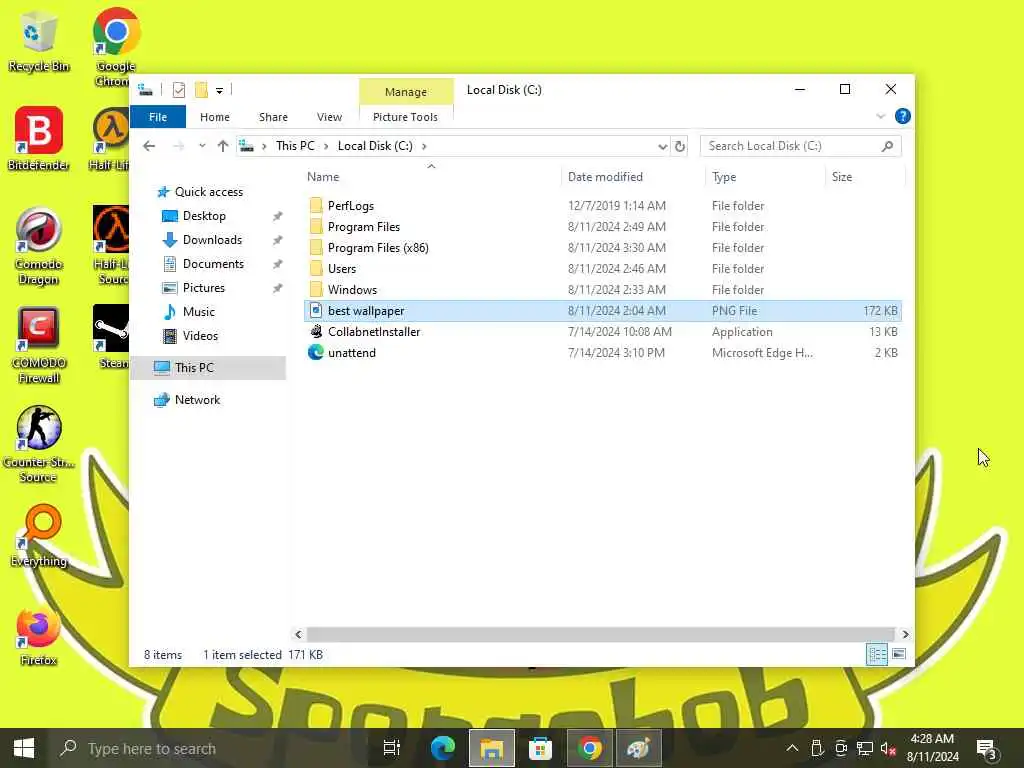Open Music in navigation pane
Screen dimensions: 1024x768
point(199,312)
